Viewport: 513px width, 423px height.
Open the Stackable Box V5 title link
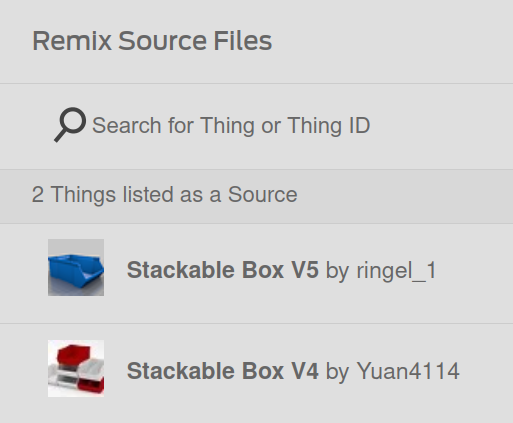(223, 269)
